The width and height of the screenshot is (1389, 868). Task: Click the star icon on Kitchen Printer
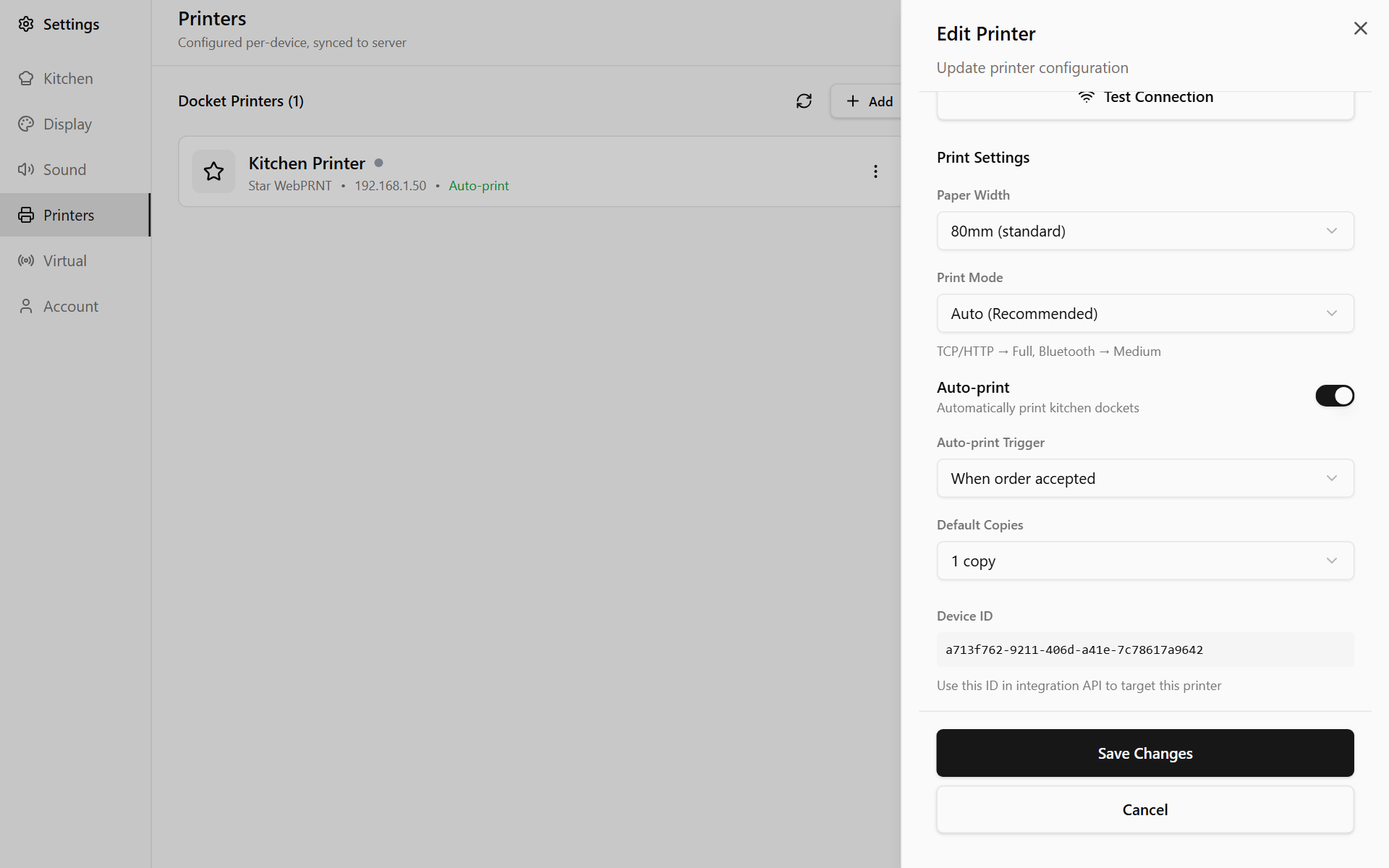tap(213, 171)
